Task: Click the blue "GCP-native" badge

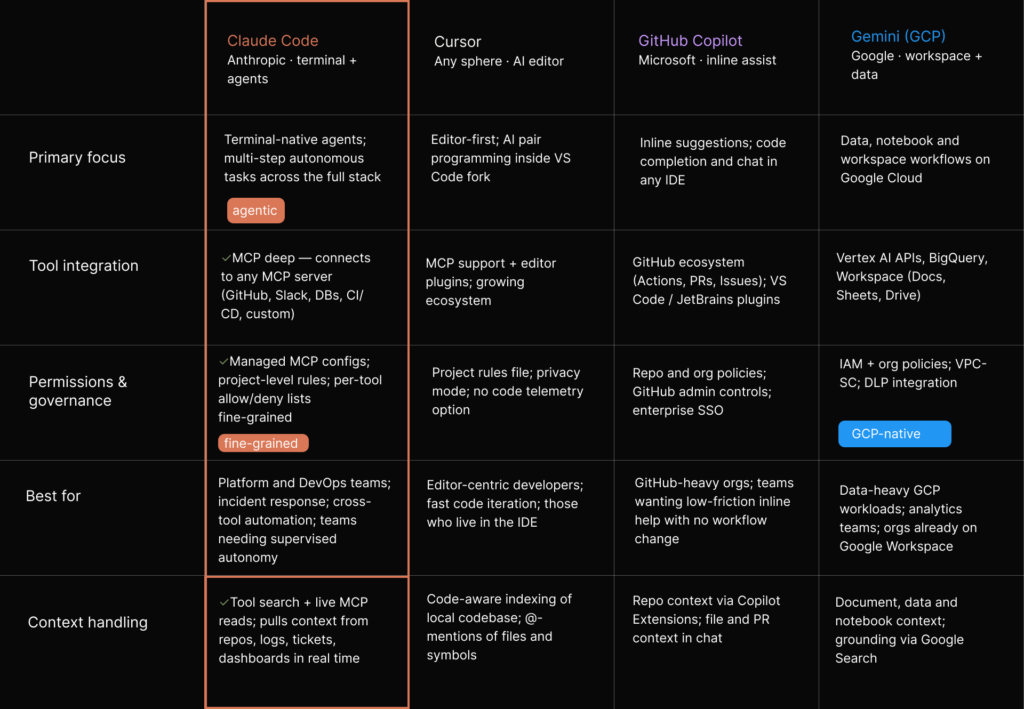Action: pyautogui.click(x=894, y=433)
